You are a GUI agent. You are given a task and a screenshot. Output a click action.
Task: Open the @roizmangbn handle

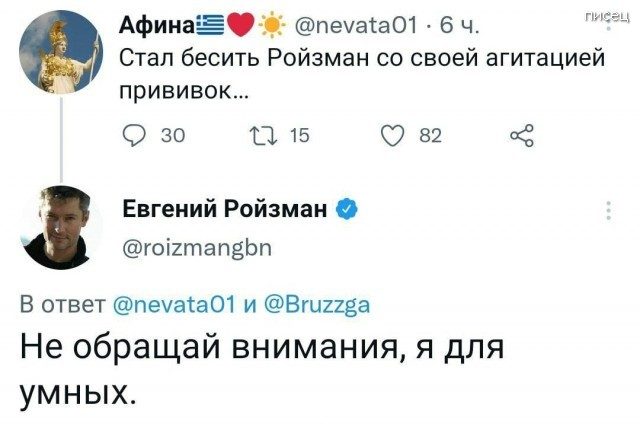[x=194, y=243]
